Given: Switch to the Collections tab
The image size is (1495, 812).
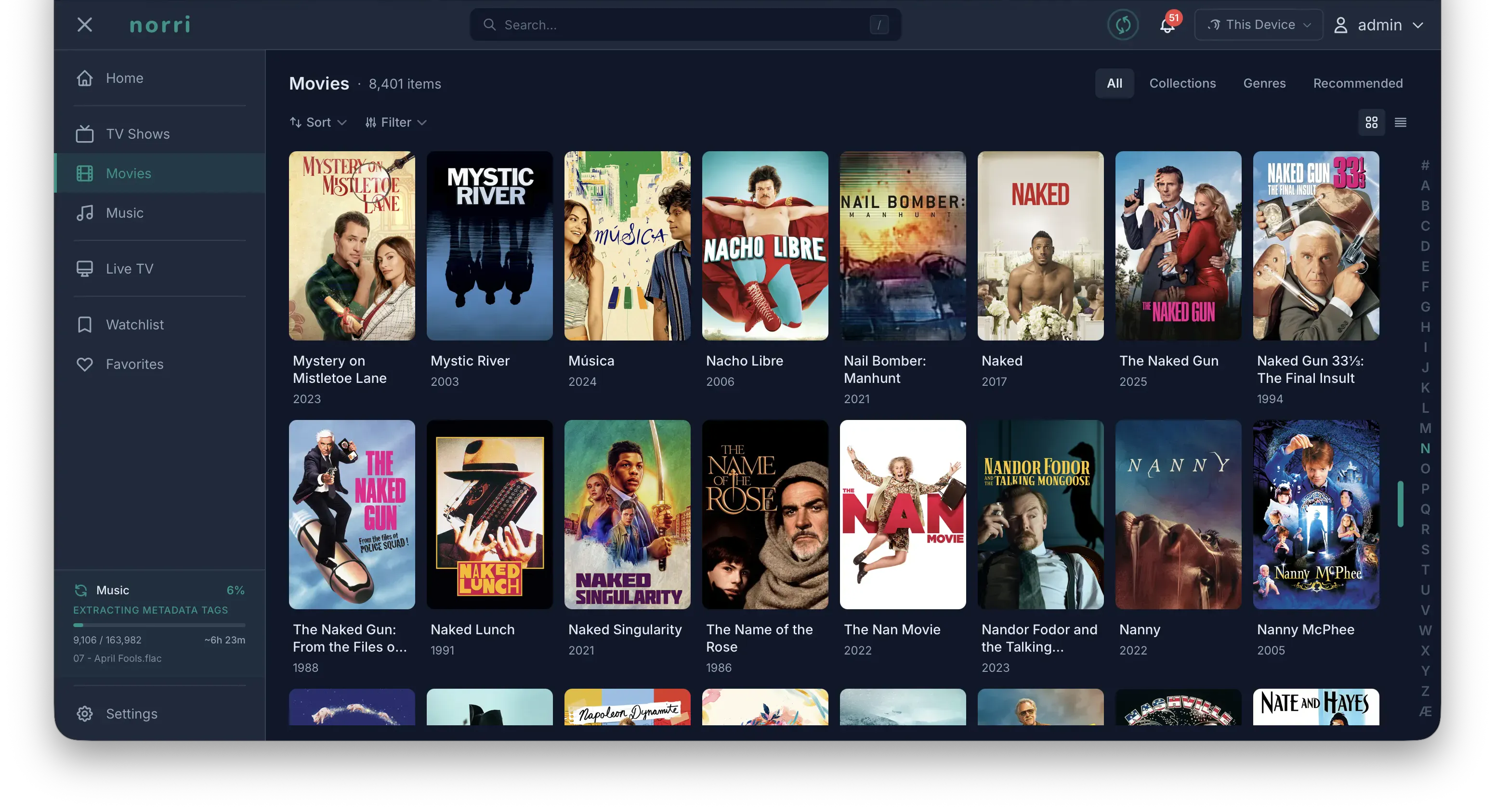Looking at the screenshot, I should pyautogui.click(x=1182, y=84).
